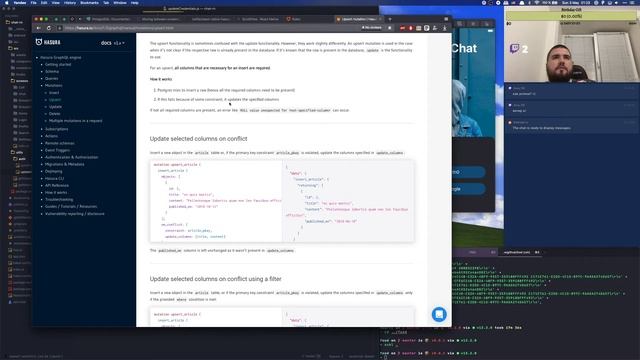Open the History menu

[x=70, y=2]
